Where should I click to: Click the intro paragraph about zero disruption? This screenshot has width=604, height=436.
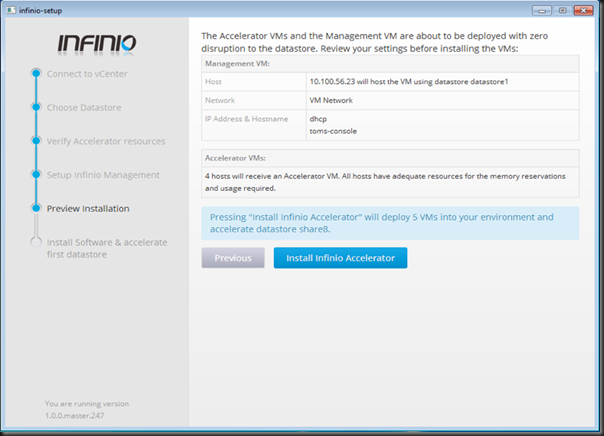(x=374, y=42)
